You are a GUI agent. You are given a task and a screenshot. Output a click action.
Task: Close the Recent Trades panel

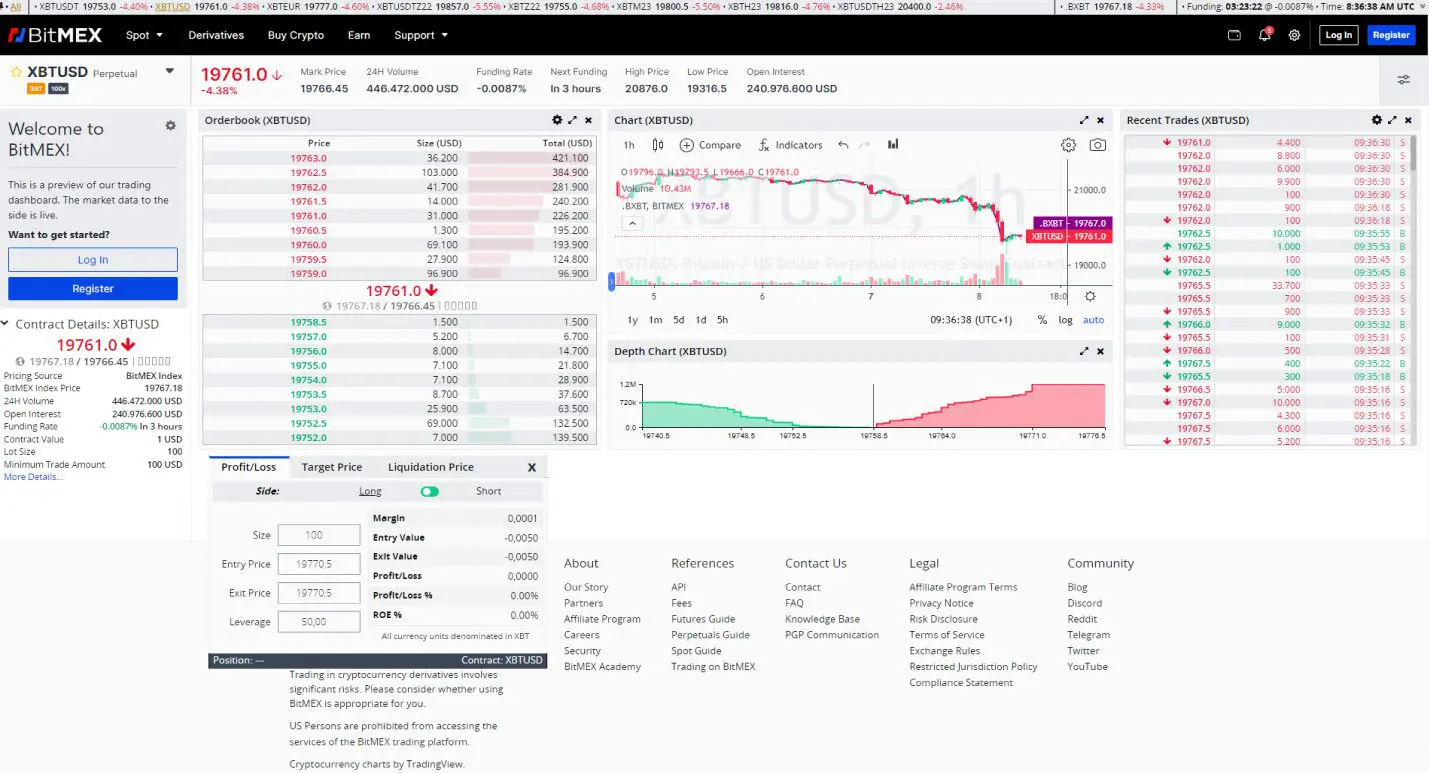pyautogui.click(x=1409, y=120)
